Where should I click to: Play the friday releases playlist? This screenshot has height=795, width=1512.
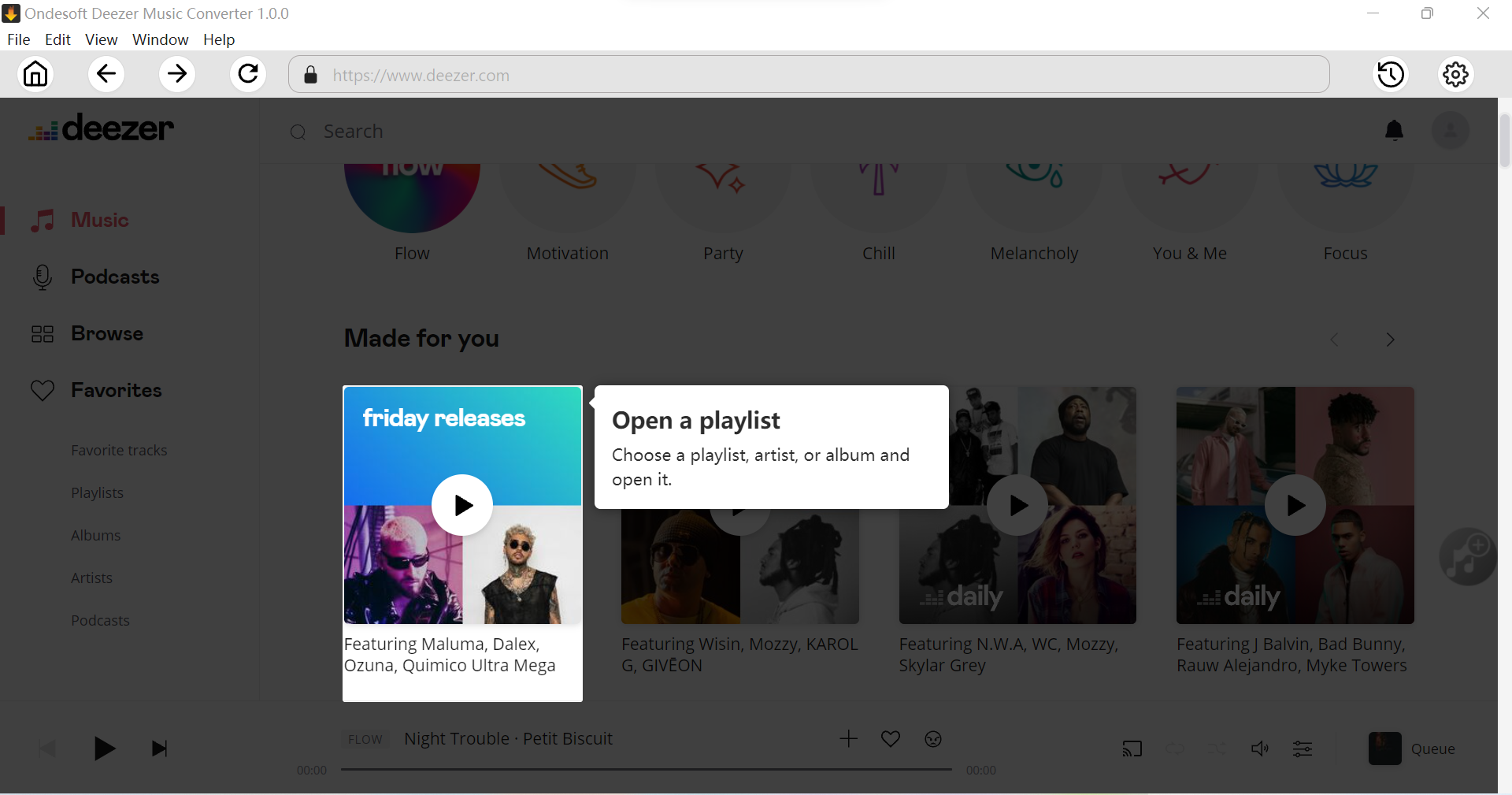coord(462,505)
